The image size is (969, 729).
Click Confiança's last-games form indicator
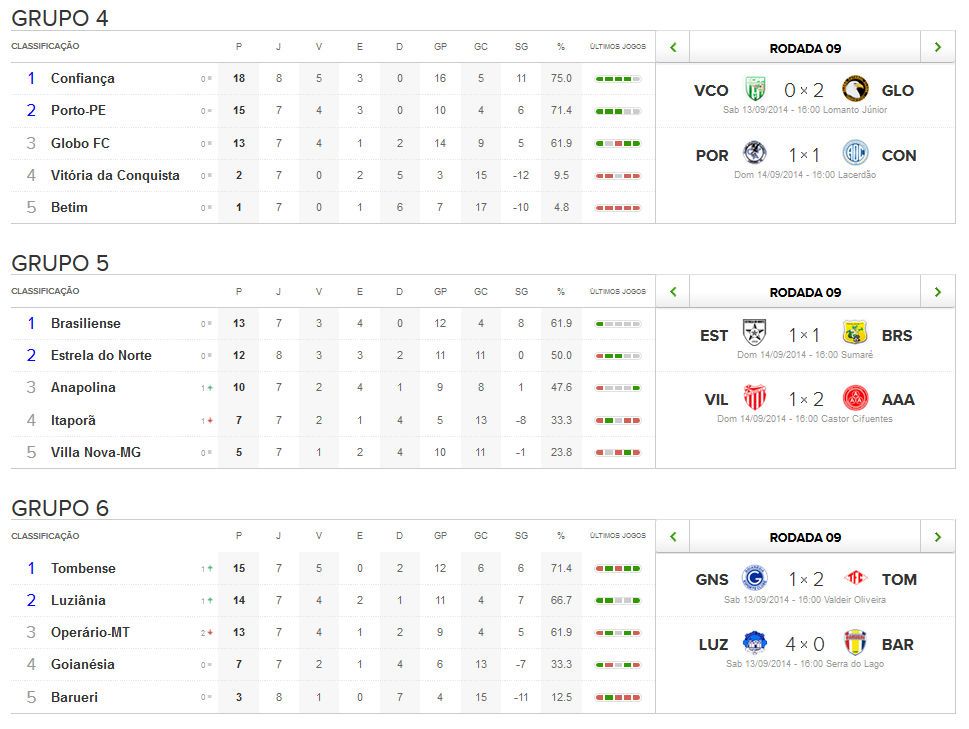[617, 78]
